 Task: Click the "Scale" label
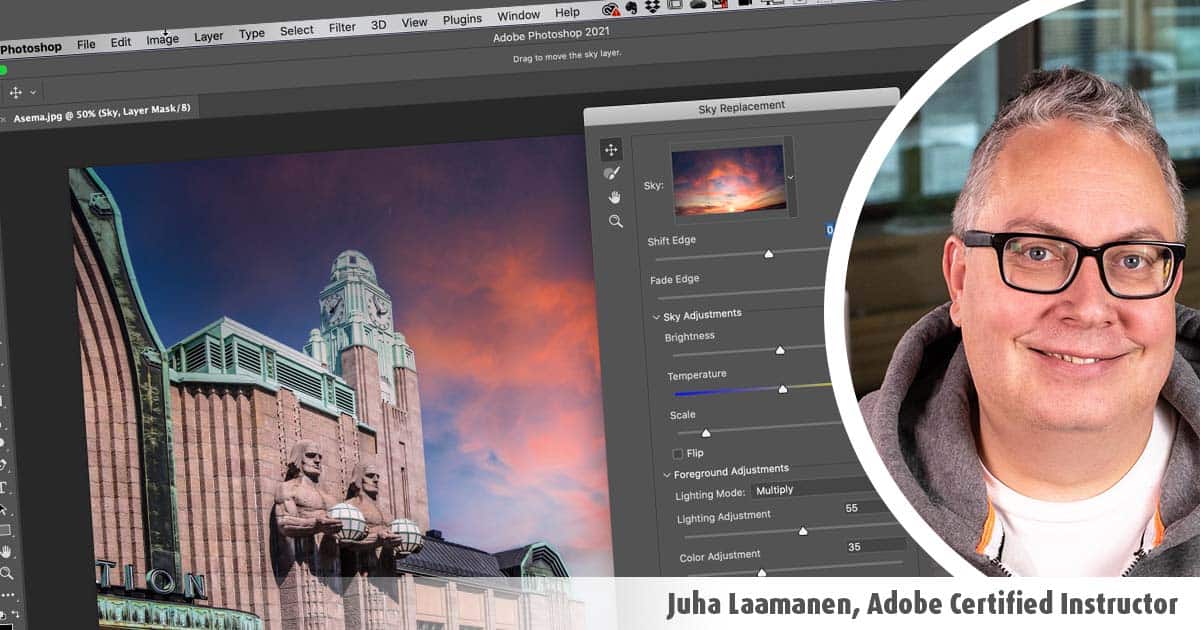click(682, 415)
